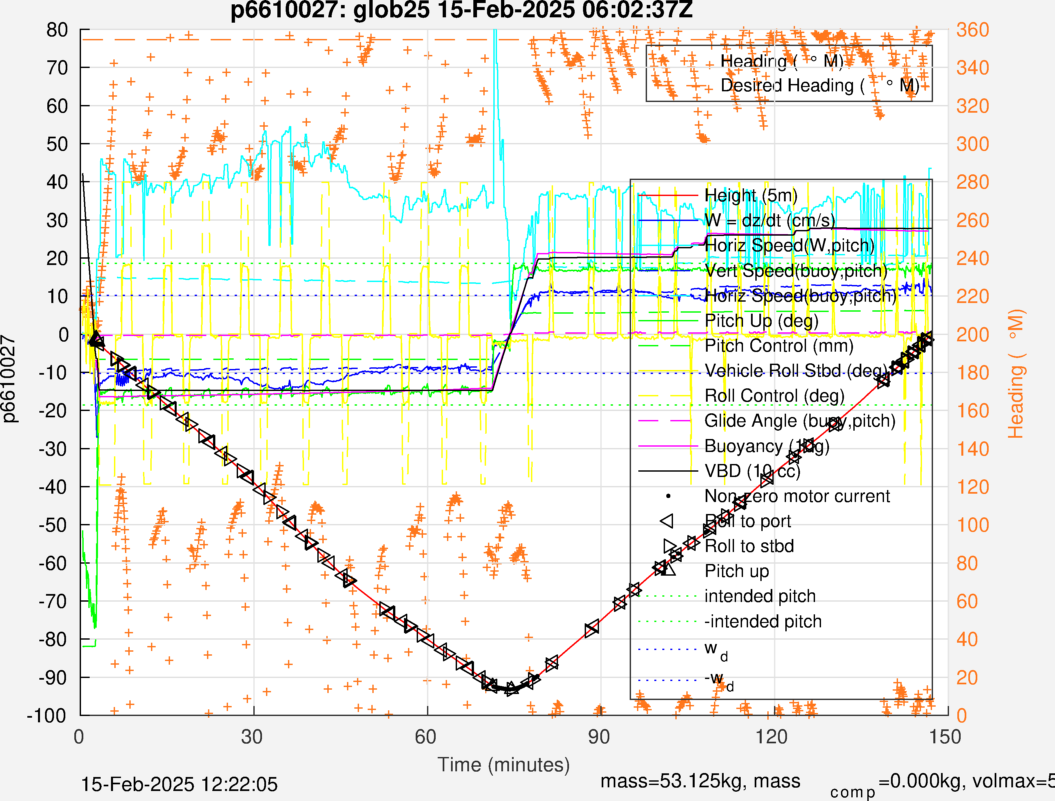The height and width of the screenshot is (801, 1055).
Task: Select the "Horiz Speed(buoy,pitch)" legend entry
Action: point(801,295)
